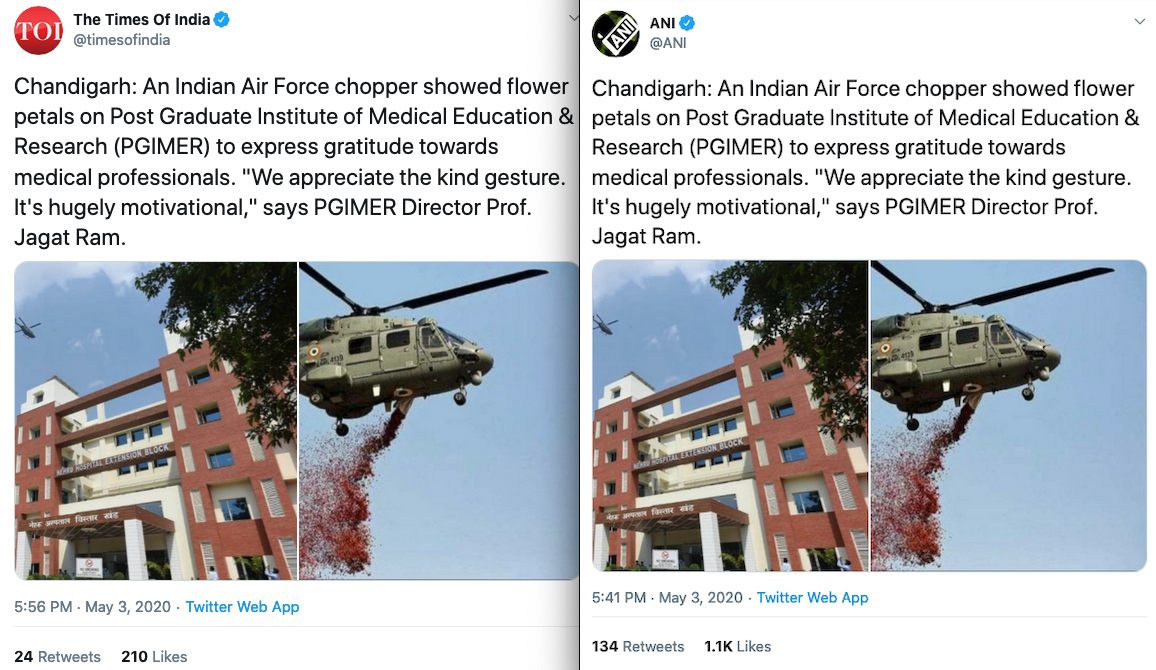
Task: View TOI tweet helicopter petals photo
Action: click(439, 421)
